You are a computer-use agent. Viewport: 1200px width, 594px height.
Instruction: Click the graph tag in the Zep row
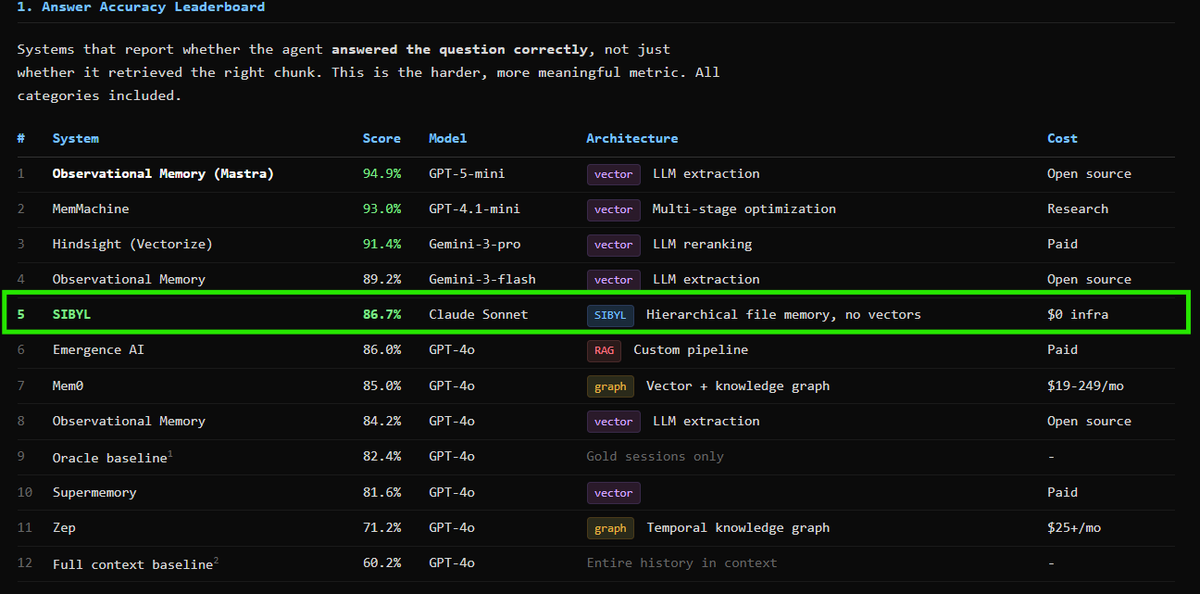tap(610, 528)
